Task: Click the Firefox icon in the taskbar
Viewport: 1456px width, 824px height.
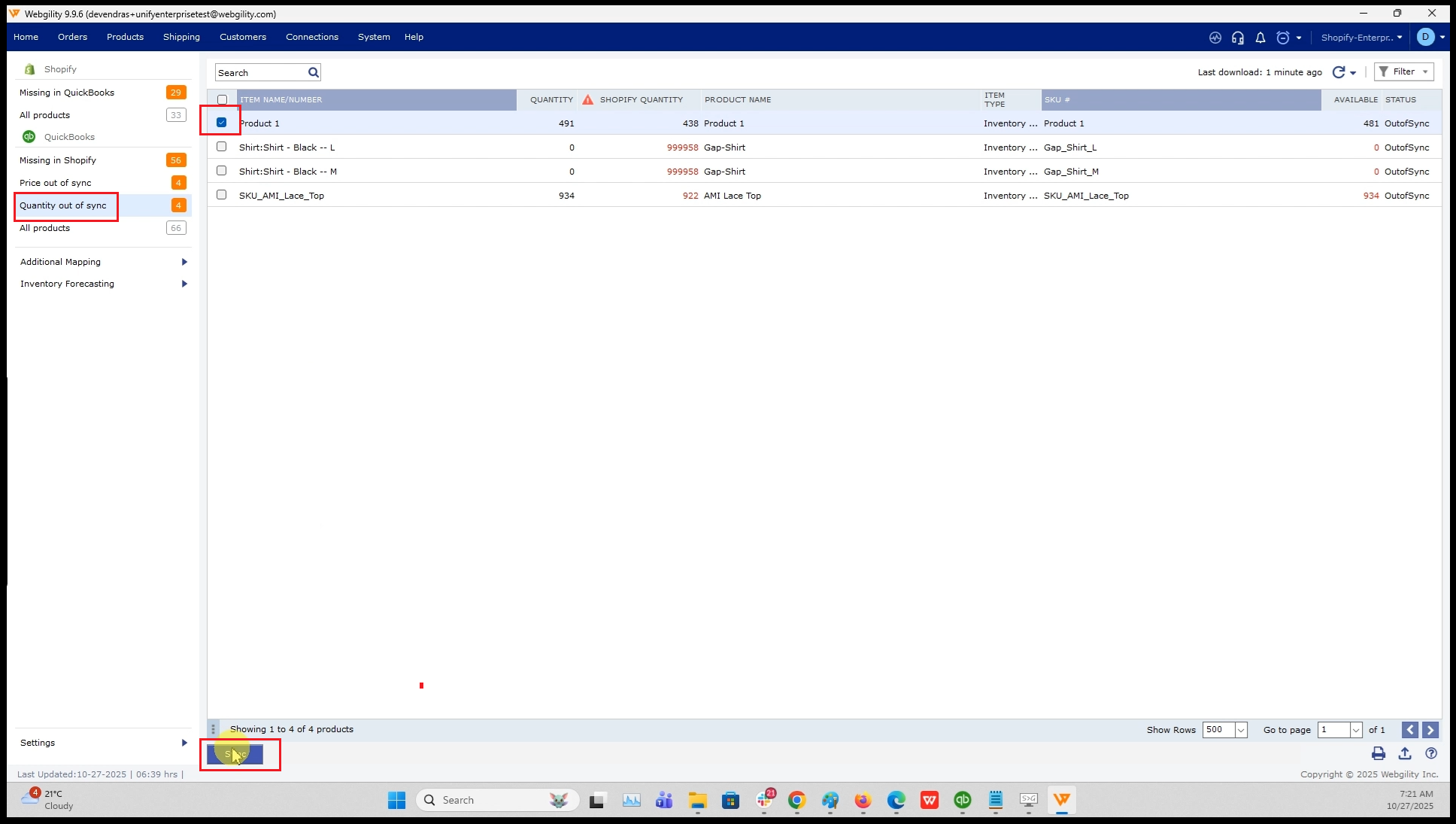Action: click(x=863, y=800)
